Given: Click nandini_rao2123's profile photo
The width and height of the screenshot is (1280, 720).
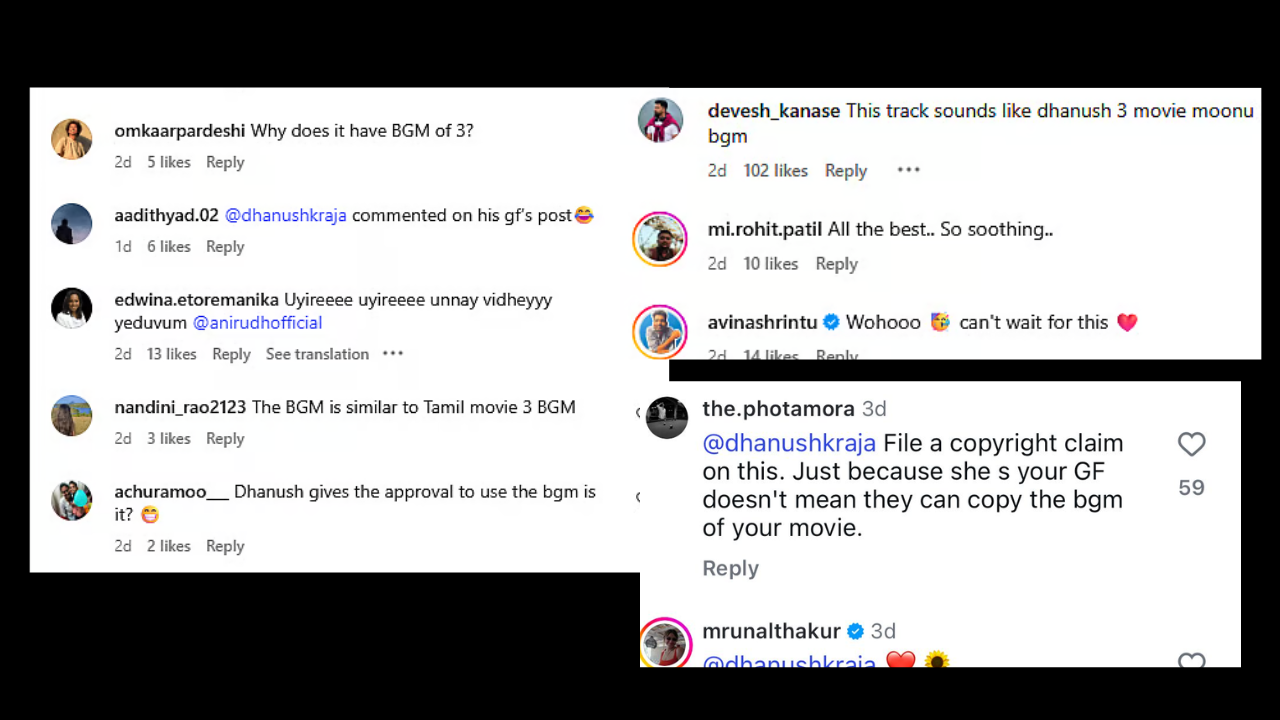Looking at the screenshot, I should coord(71,415).
